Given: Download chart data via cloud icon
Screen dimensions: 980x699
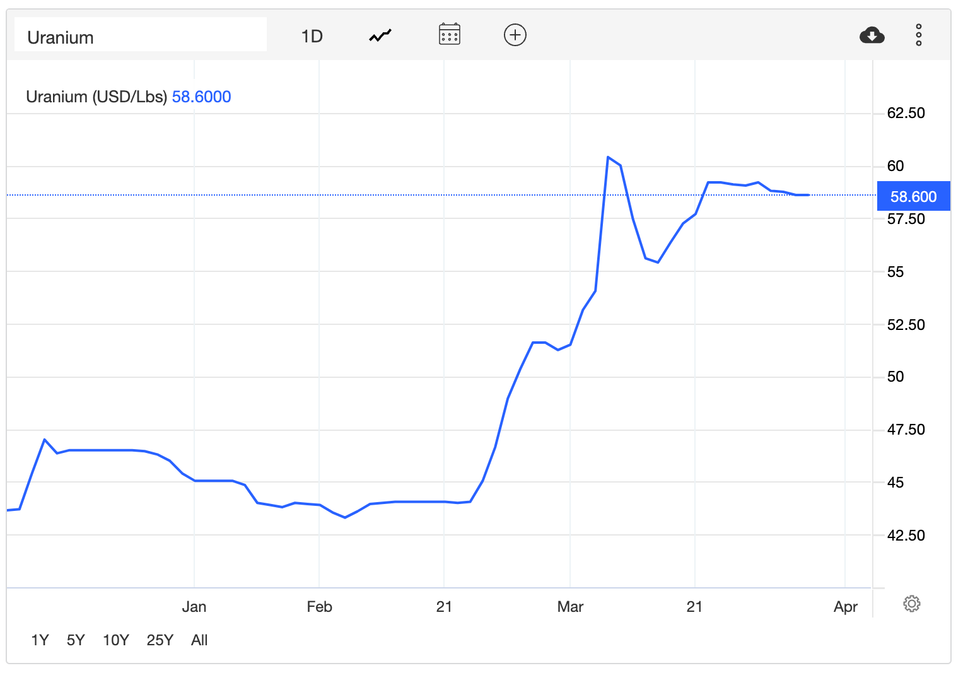Looking at the screenshot, I should point(872,36).
